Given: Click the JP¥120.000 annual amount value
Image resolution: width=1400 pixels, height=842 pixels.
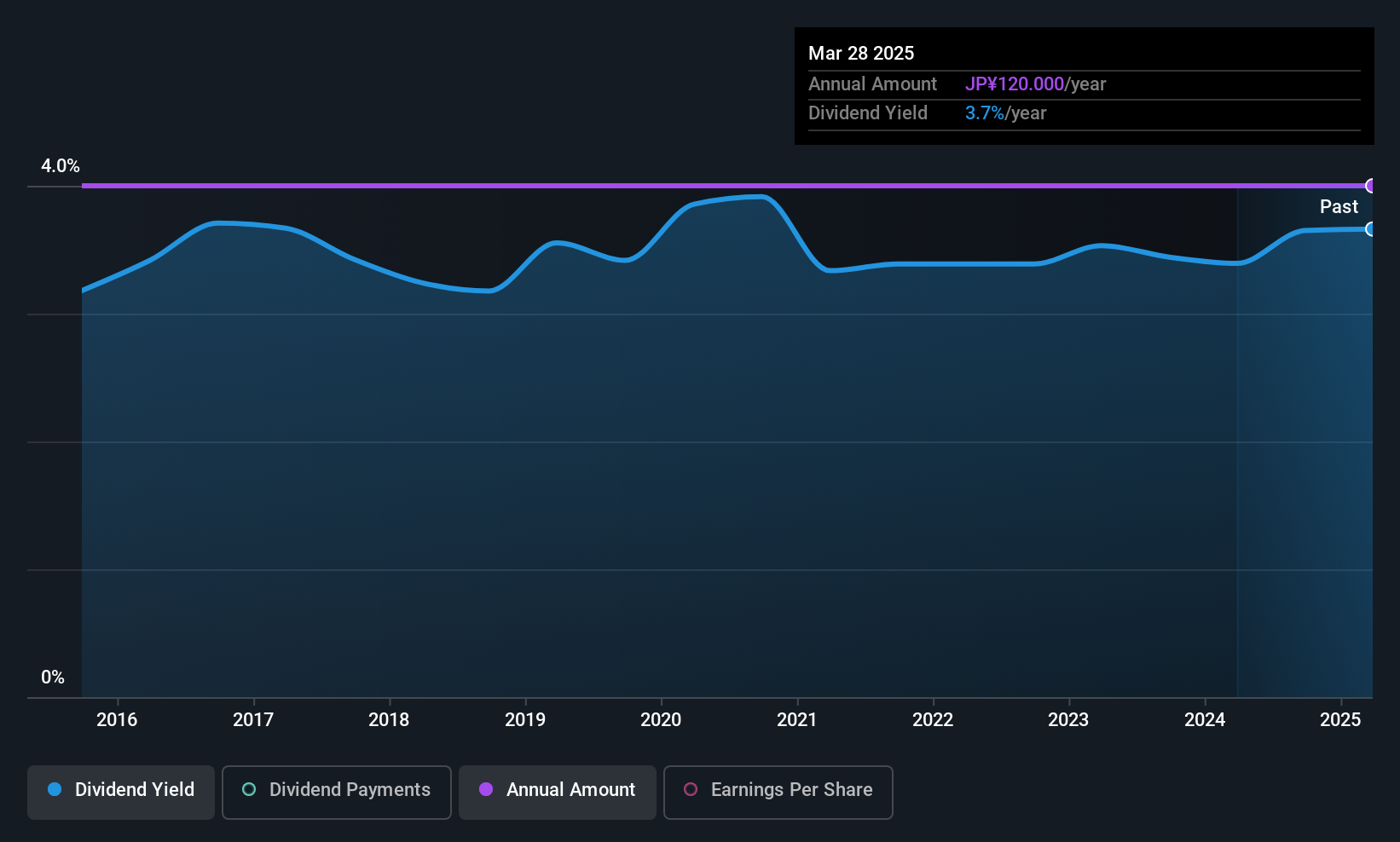Looking at the screenshot, I should tap(1015, 84).
